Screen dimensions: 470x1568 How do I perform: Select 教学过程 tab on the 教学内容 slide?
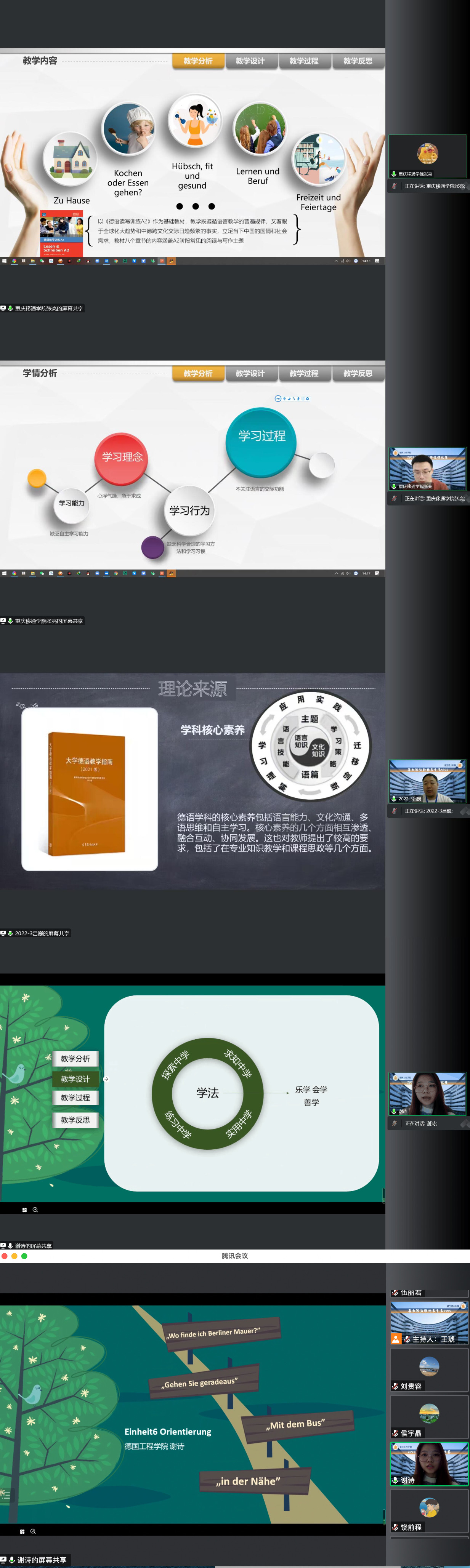[x=304, y=61]
